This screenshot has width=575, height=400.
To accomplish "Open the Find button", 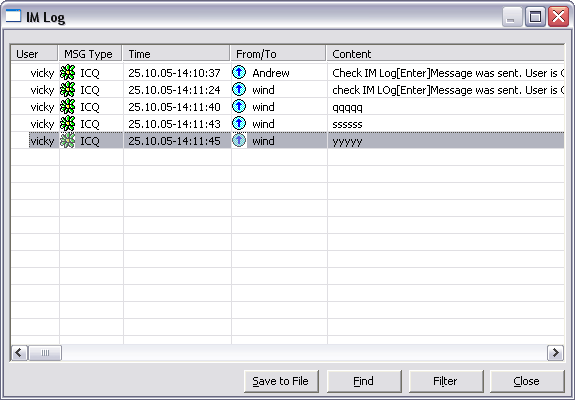I will [x=364, y=381].
